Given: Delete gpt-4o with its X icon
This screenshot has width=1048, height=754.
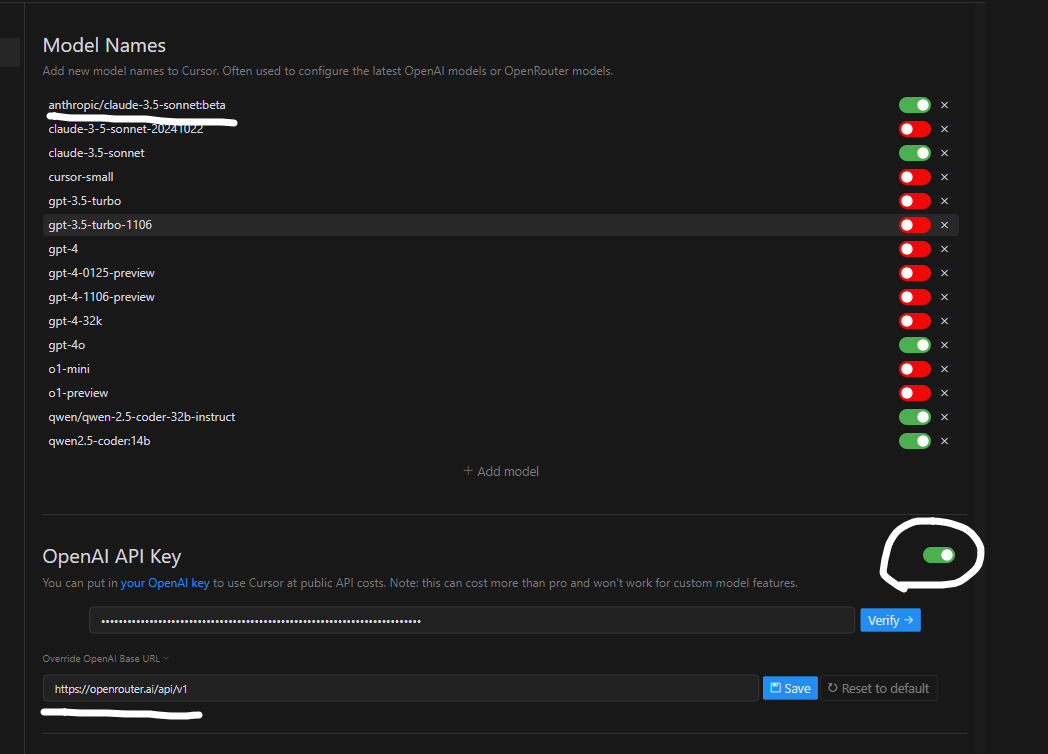Looking at the screenshot, I should pos(944,345).
